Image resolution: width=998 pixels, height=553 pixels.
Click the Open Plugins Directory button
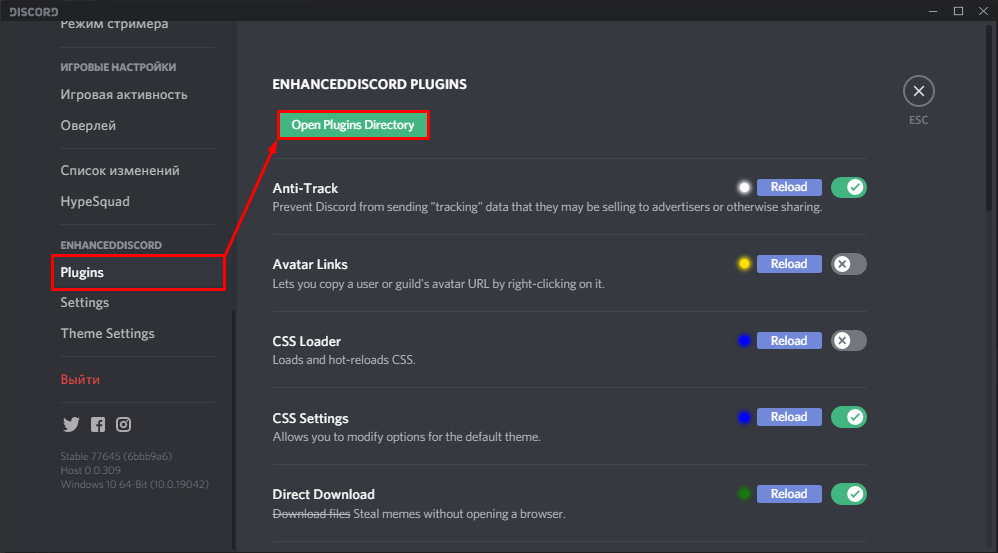[x=353, y=125]
